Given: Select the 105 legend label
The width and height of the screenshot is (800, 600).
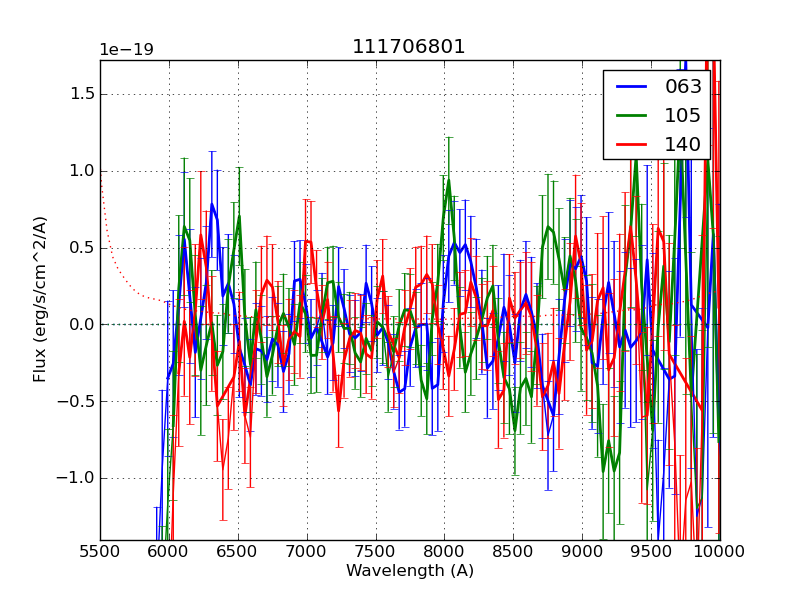Looking at the screenshot, I should [683, 115].
